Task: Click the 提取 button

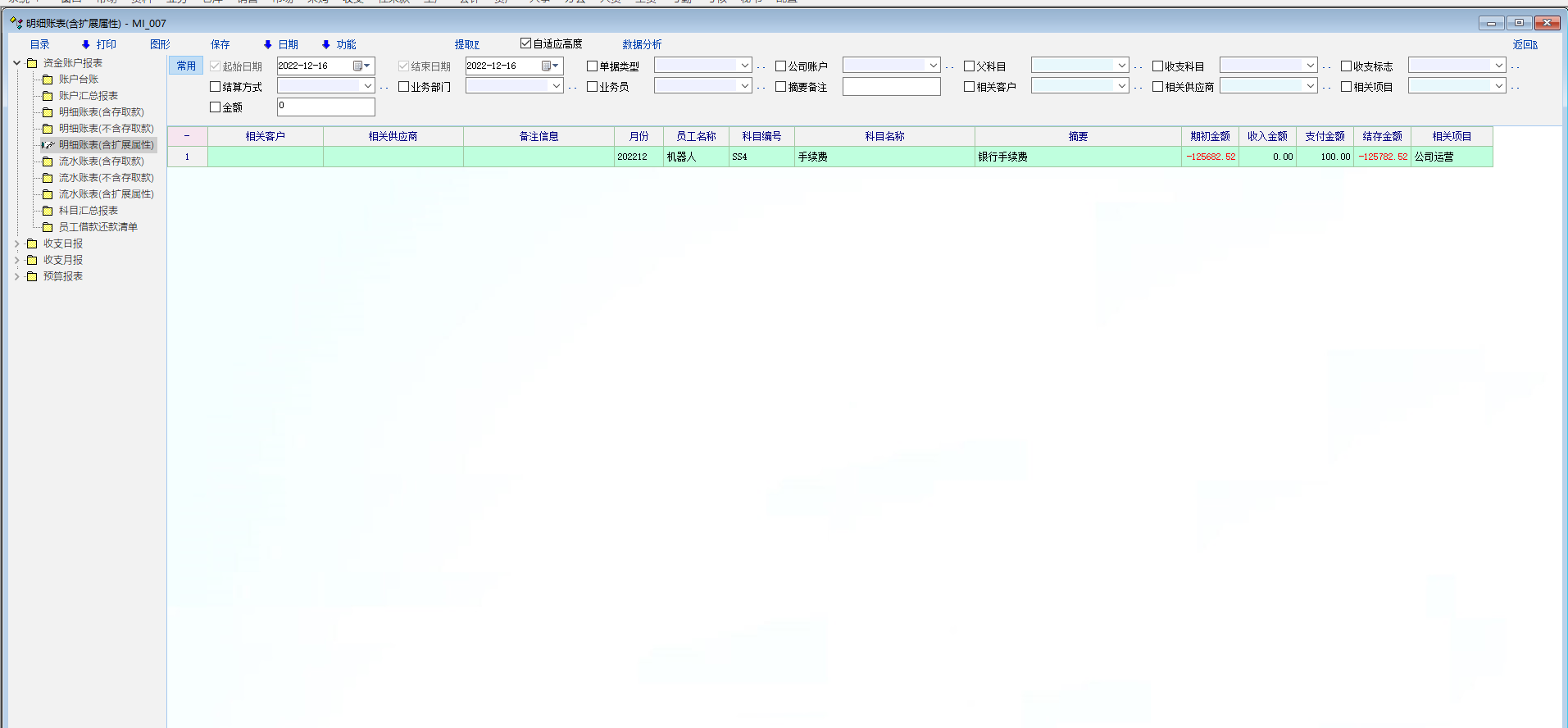Action: click(466, 44)
